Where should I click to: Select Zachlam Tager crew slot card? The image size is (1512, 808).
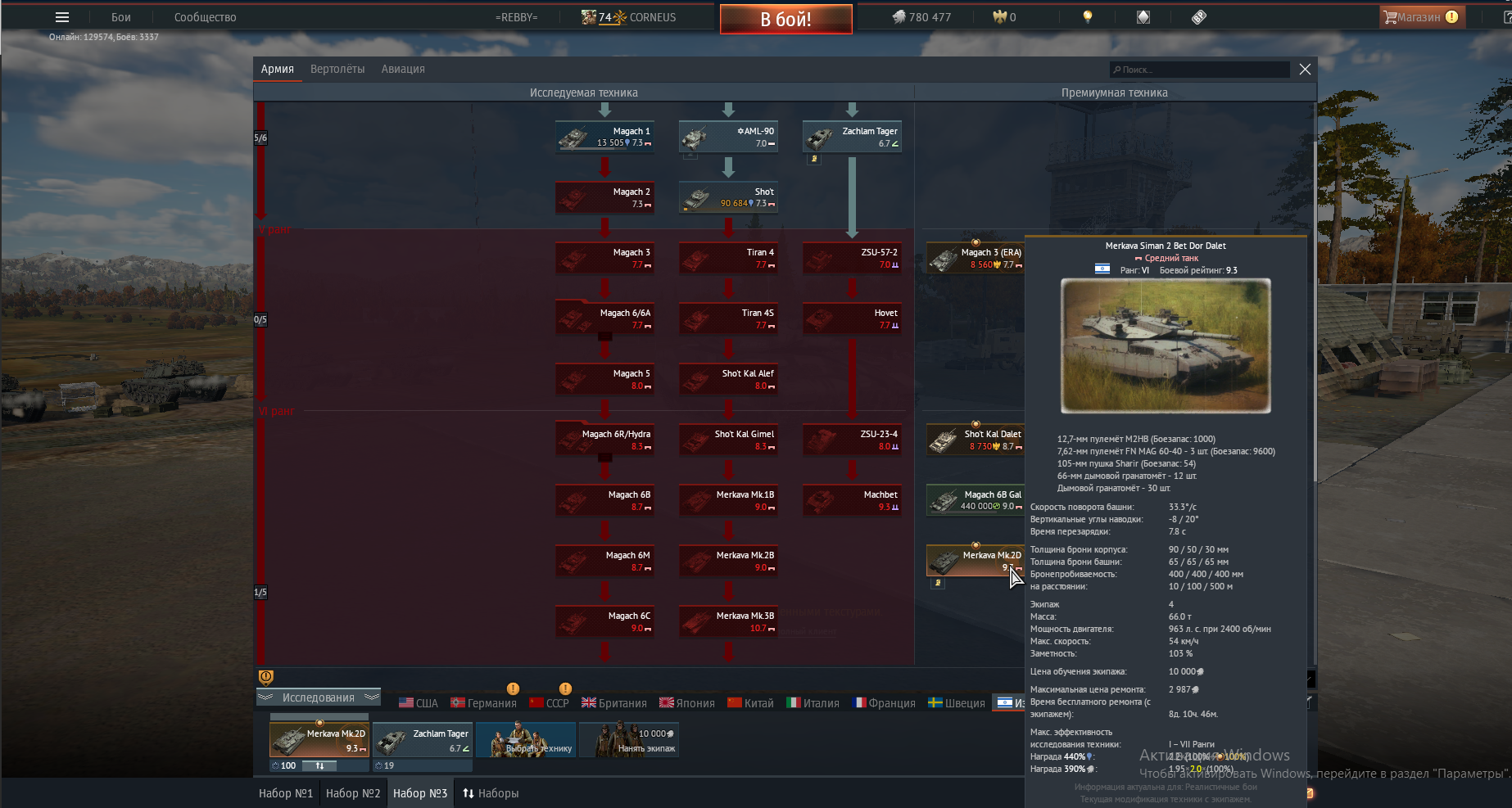(423, 739)
